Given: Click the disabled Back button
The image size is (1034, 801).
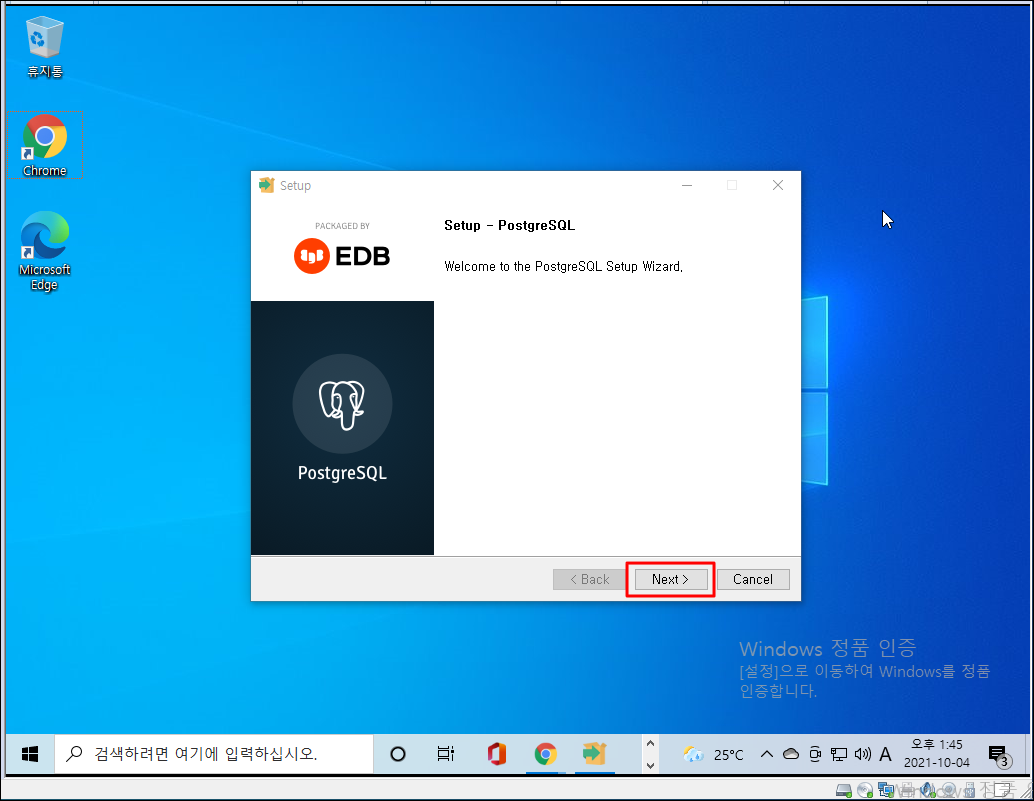Looking at the screenshot, I should [589, 579].
